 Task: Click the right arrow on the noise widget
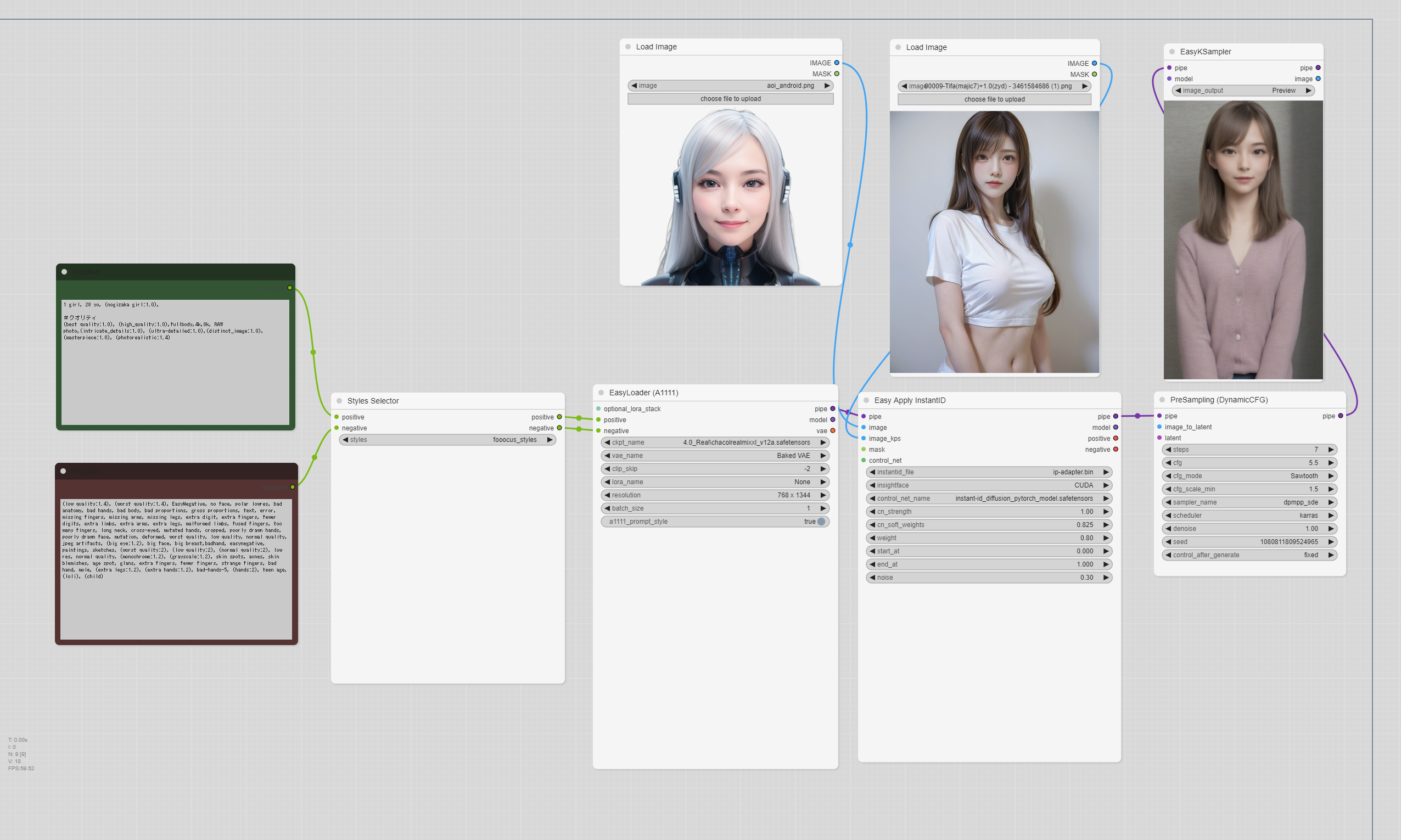1106,578
